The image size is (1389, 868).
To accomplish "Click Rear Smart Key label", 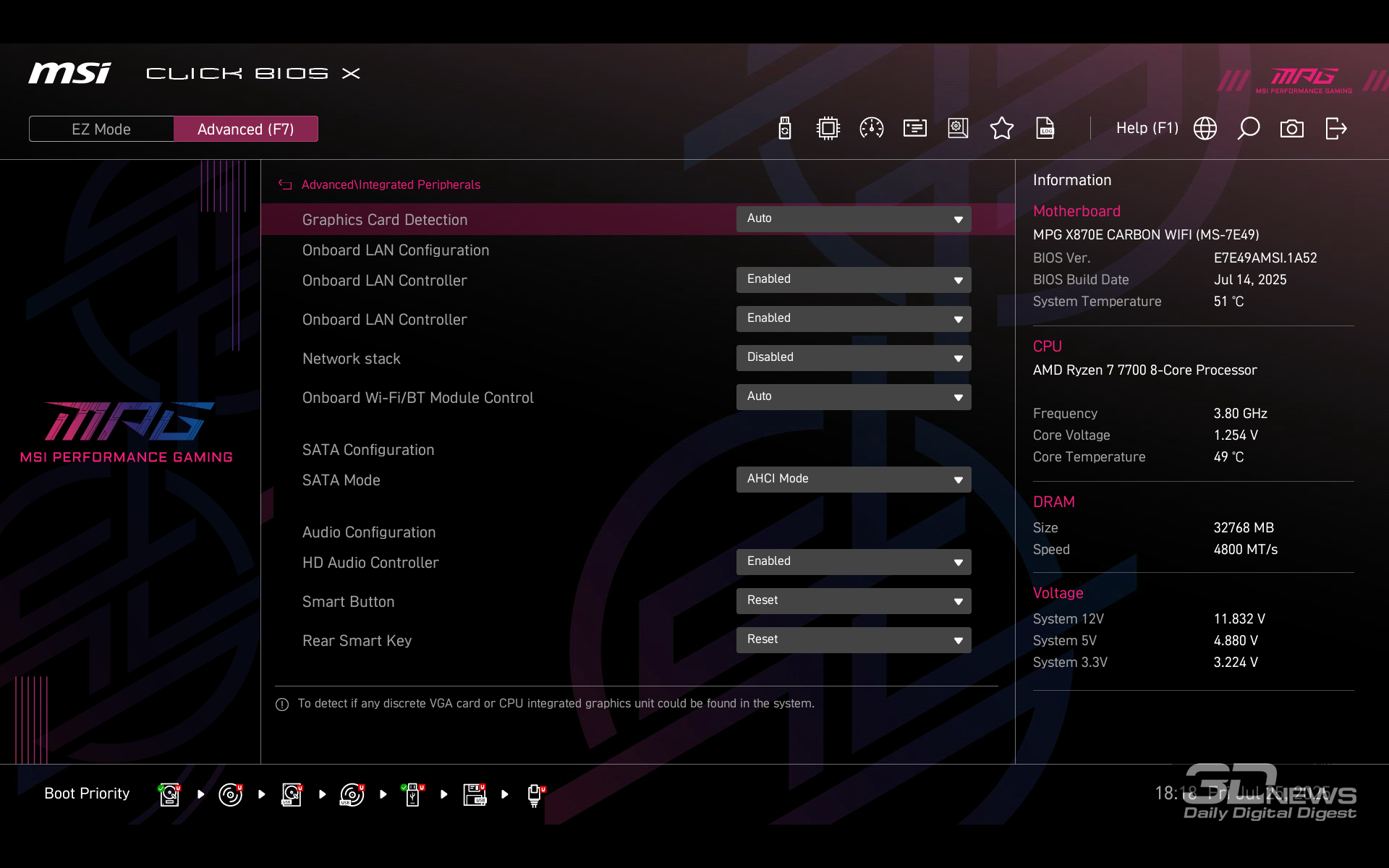I will (357, 641).
